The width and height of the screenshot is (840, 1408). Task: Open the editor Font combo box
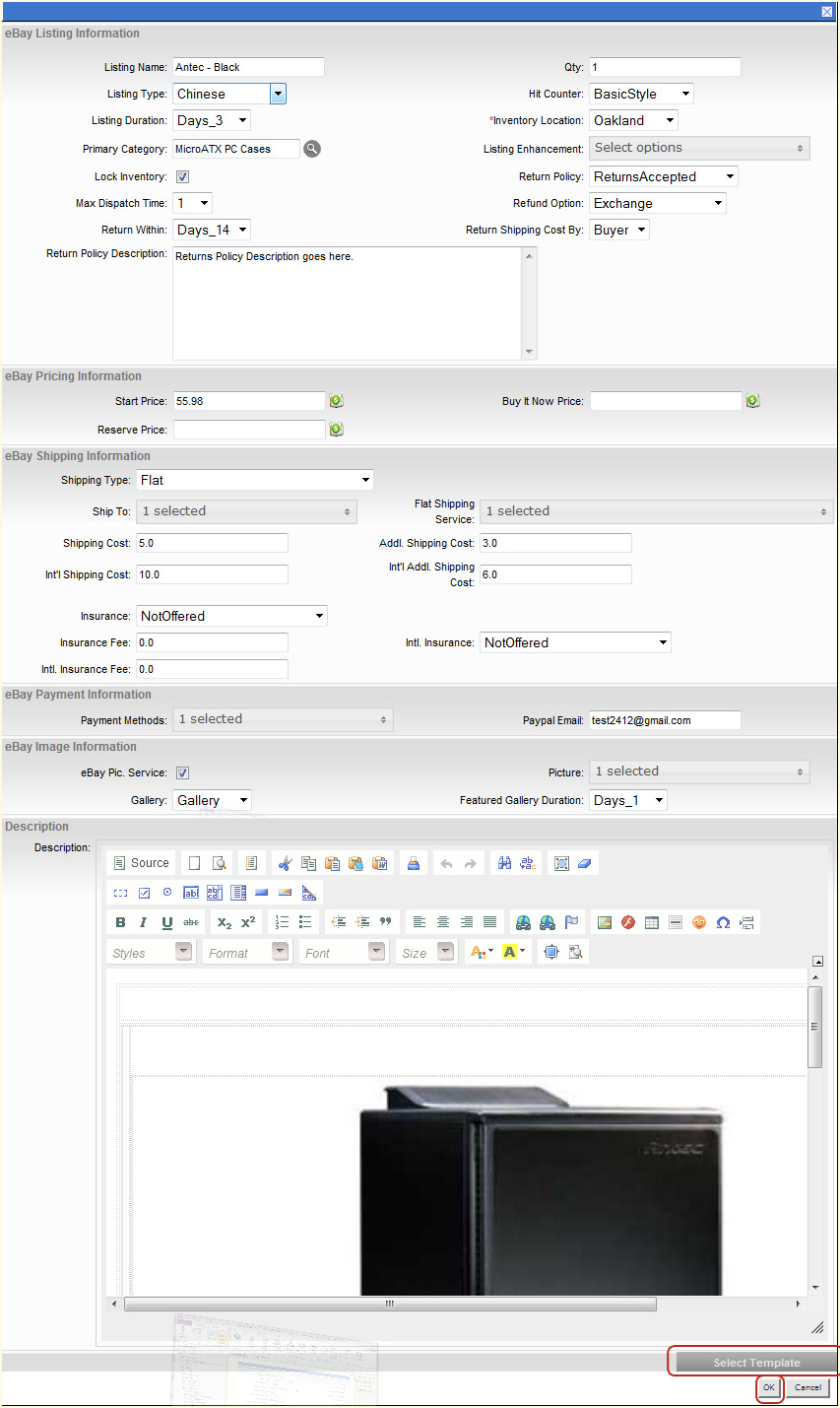pos(344,952)
